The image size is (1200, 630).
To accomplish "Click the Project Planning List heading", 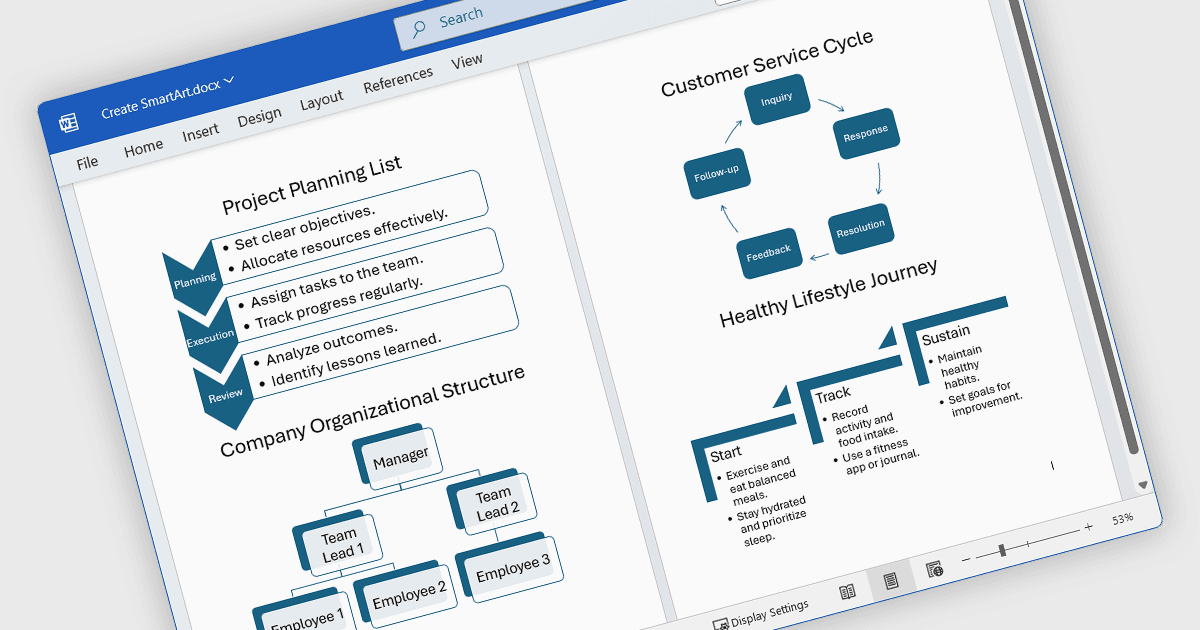I will pyautogui.click(x=312, y=185).
